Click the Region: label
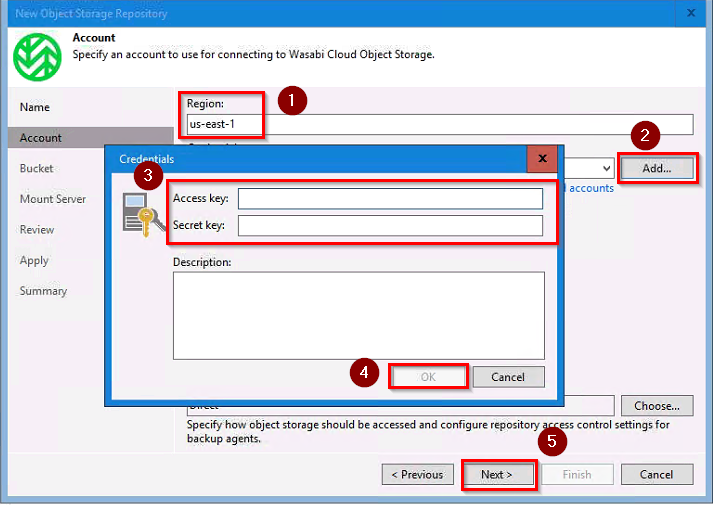Image resolution: width=713 pixels, height=505 pixels. point(205,104)
